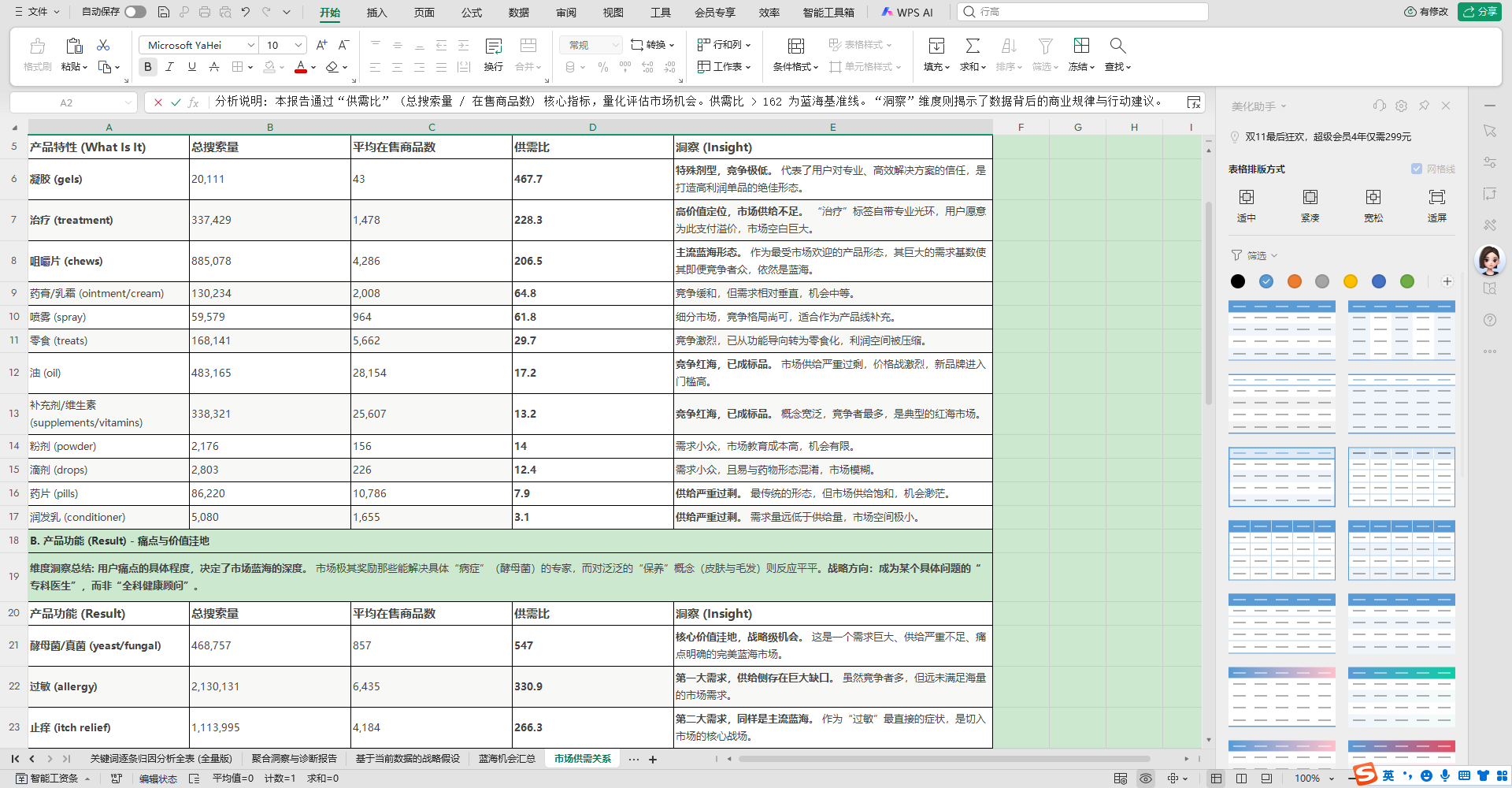Open the font size dropdown
The height and width of the screenshot is (788, 1512).
pyautogui.click(x=298, y=46)
